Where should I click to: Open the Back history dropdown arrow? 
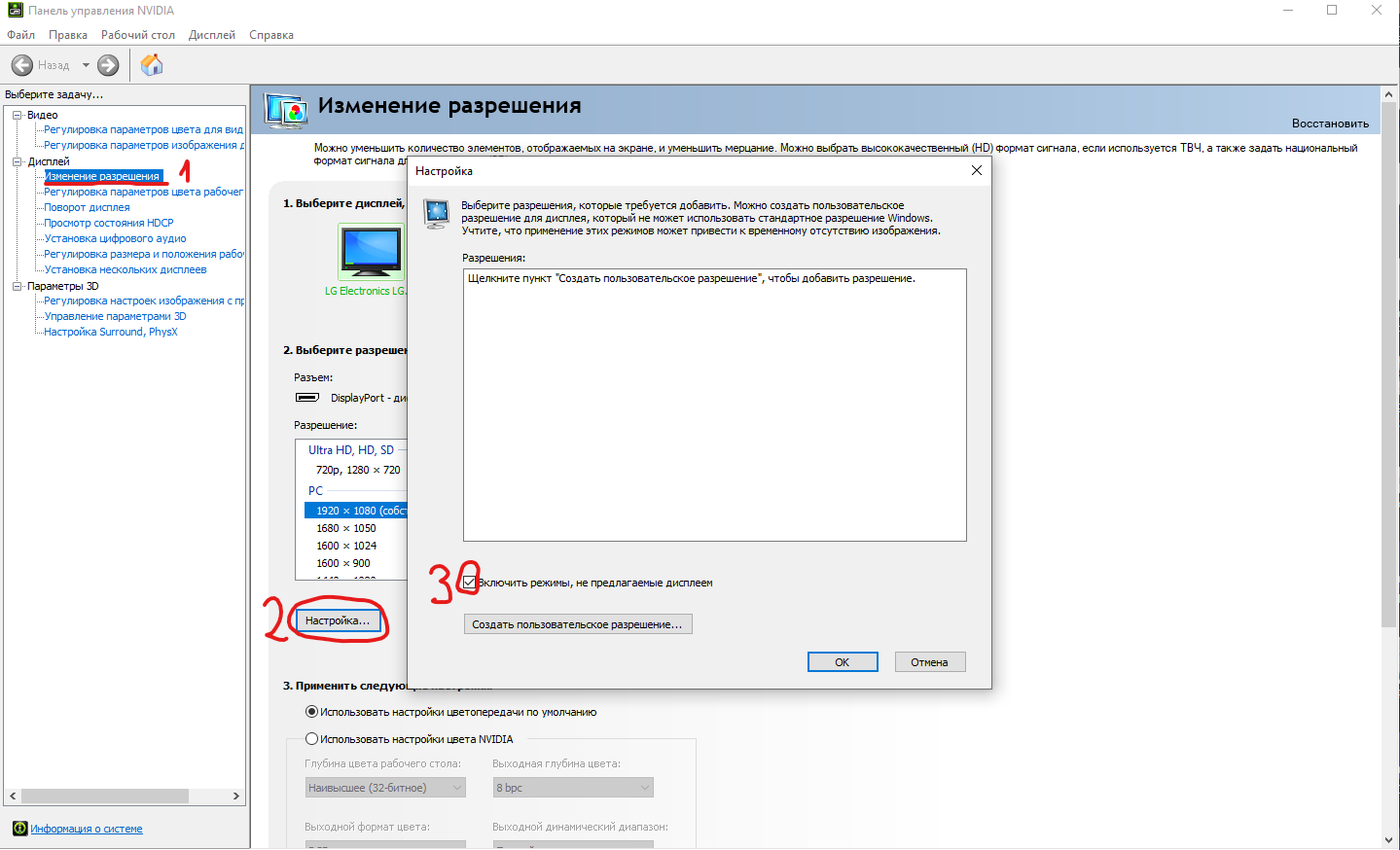[x=86, y=65]
